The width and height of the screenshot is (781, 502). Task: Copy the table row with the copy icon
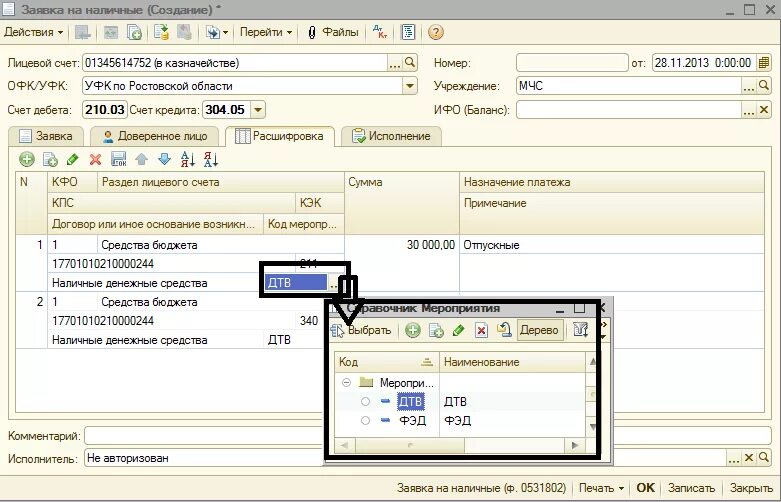point(50,159)
